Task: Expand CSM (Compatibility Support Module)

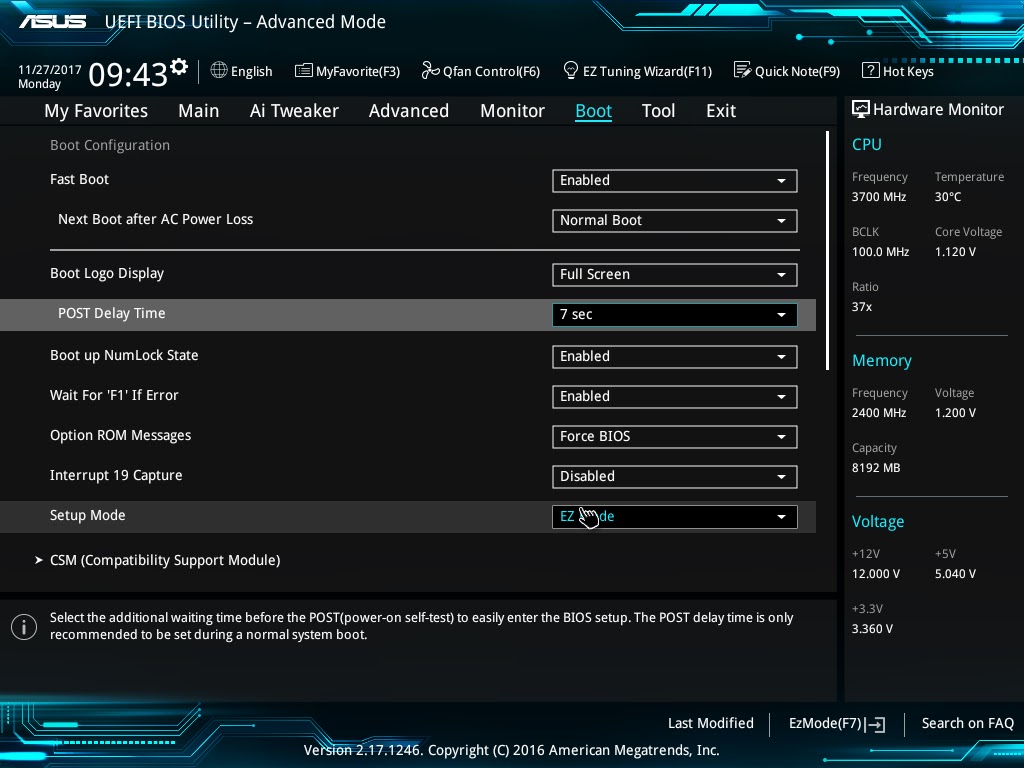Action: (x=165, y=560)
